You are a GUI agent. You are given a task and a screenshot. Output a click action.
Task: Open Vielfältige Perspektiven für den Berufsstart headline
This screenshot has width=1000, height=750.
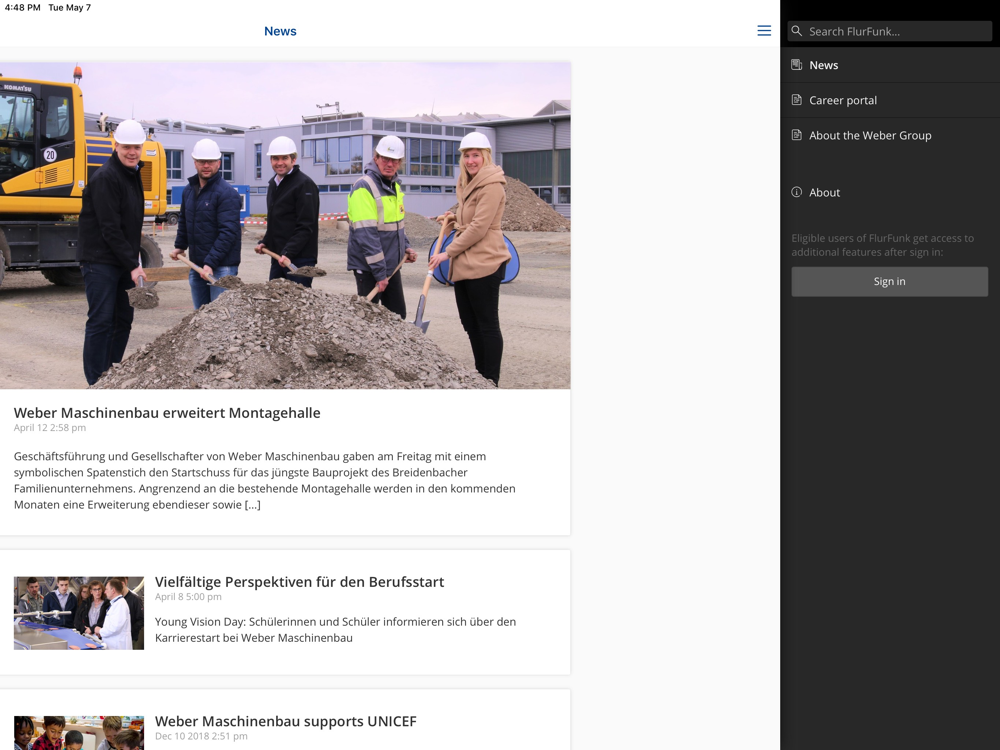pos(299,582)
